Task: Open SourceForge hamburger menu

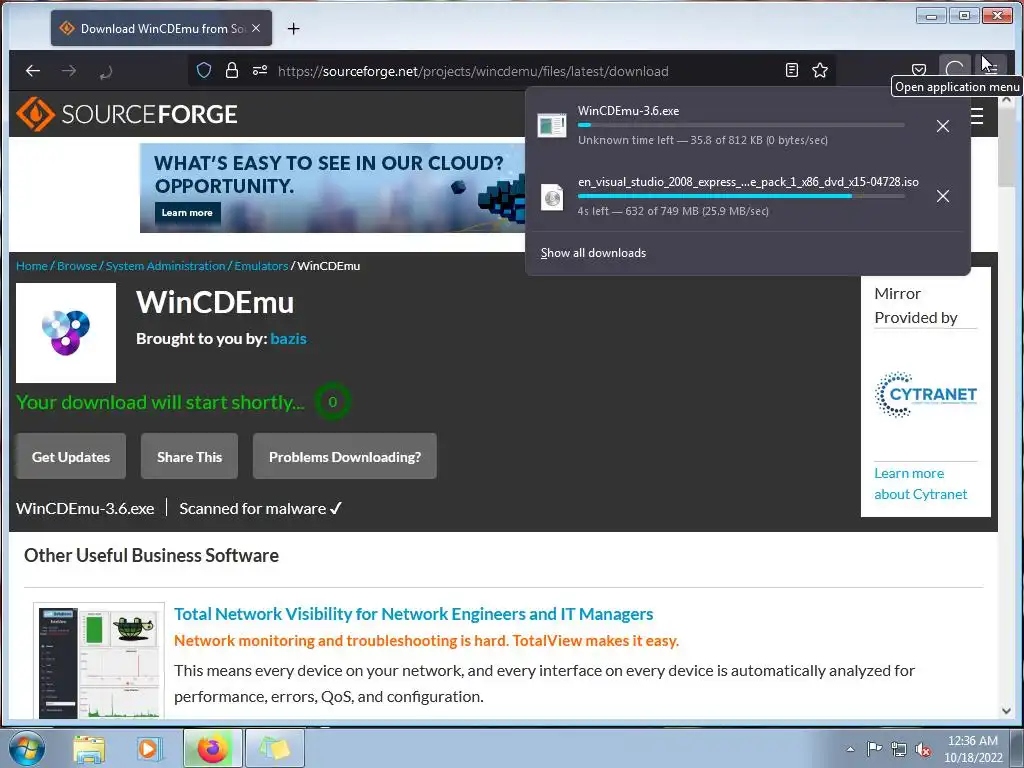Action: click(977, 116)
